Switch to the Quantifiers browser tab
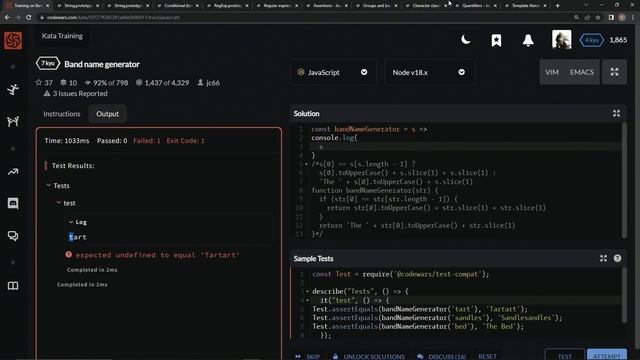Screen dimensions: 640x360 click(x=476, y=6)
